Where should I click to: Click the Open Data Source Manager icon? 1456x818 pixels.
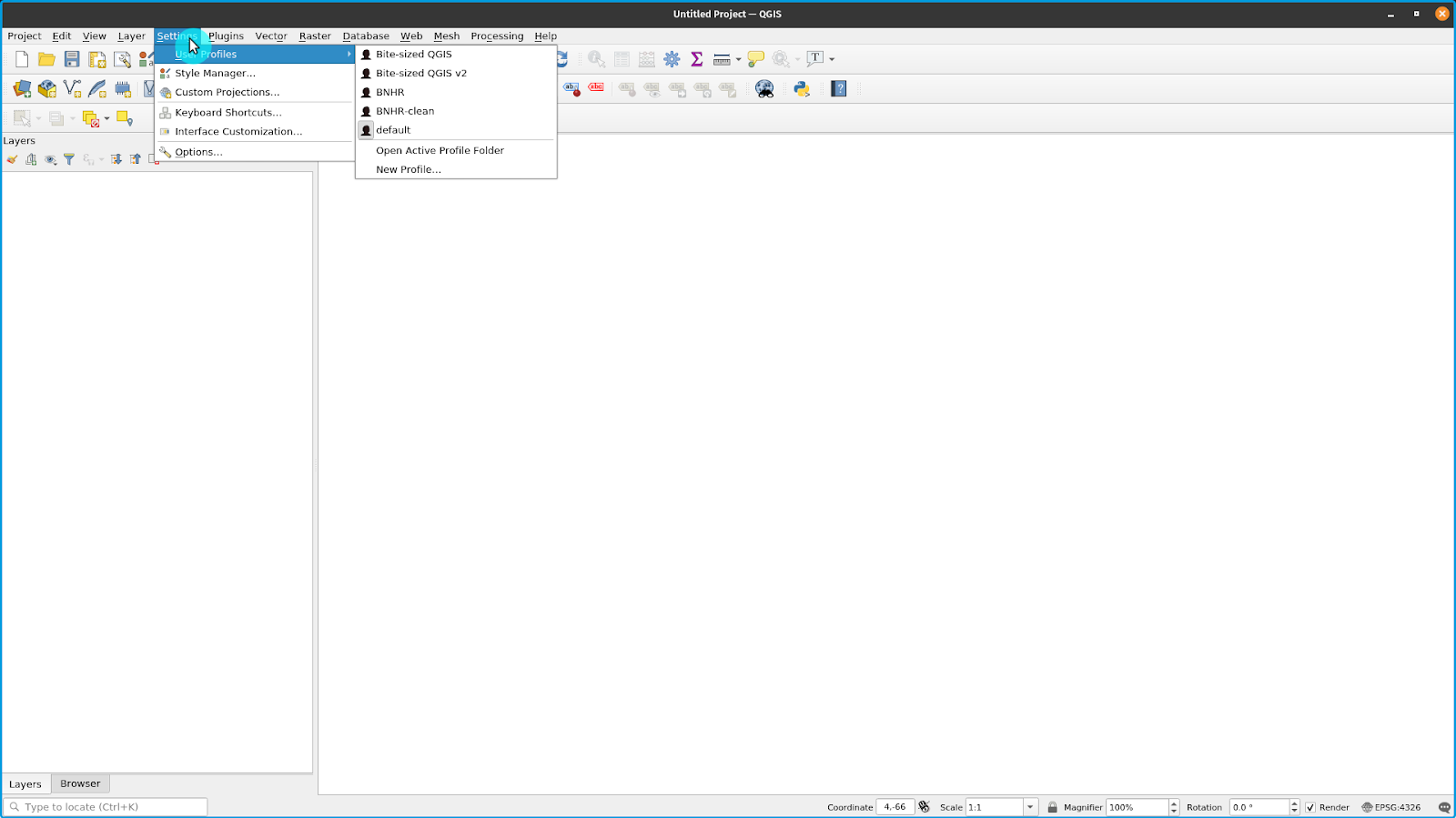pyautogui.click(x=22, y=88)
